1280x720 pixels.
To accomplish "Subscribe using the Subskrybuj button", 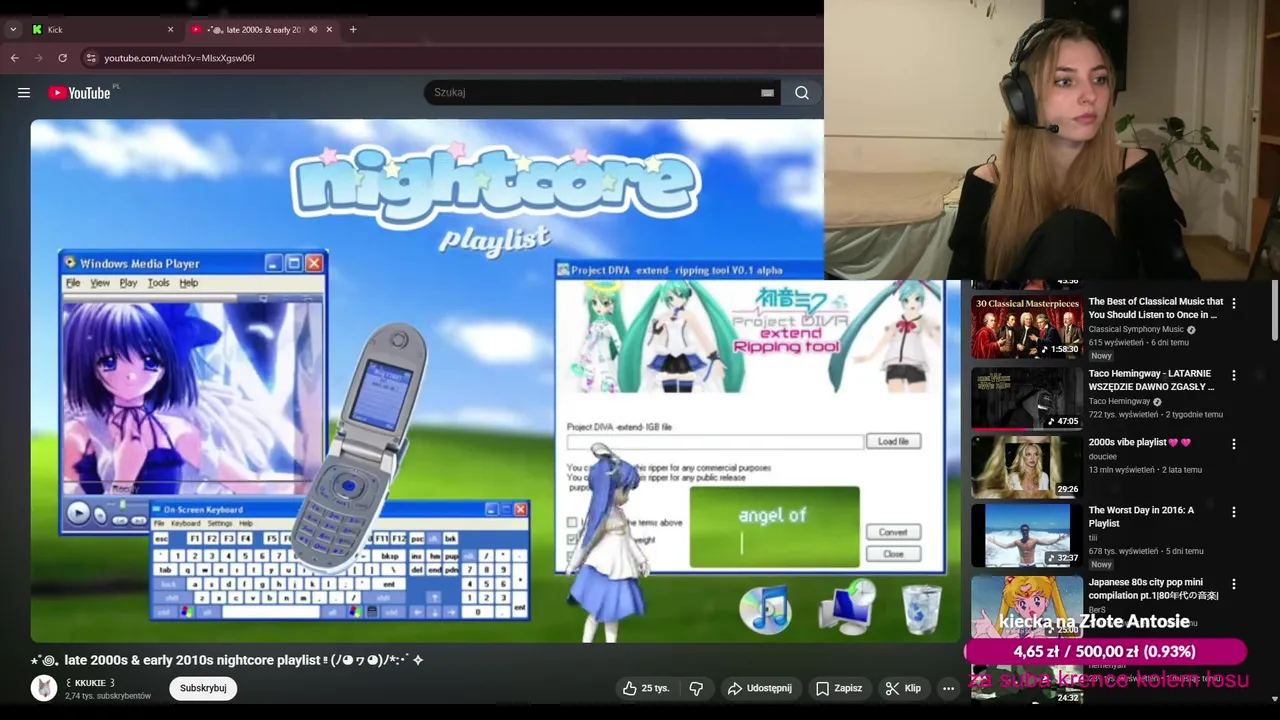I will (x=203, y=688).
